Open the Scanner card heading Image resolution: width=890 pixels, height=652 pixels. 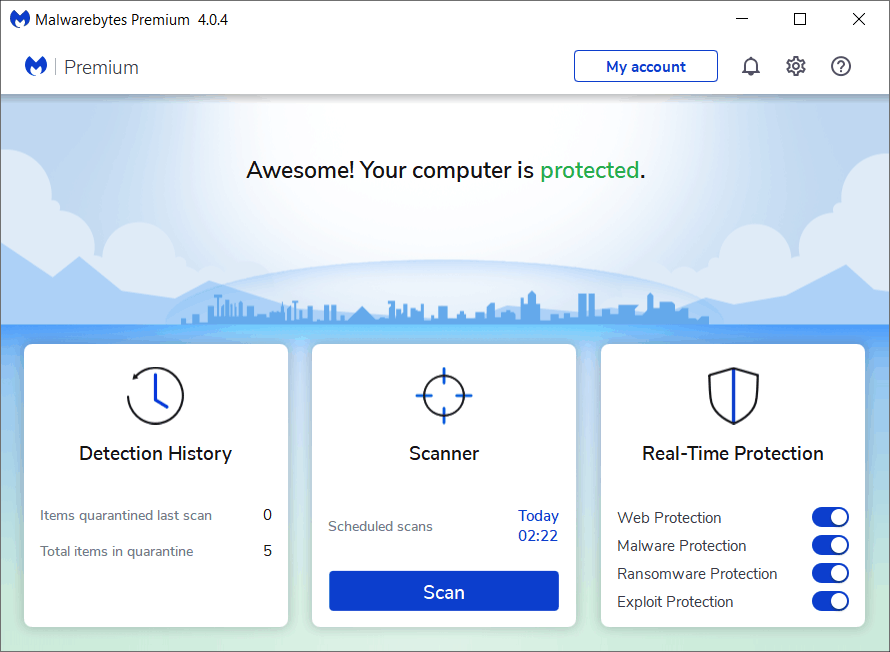coord(444,453)
